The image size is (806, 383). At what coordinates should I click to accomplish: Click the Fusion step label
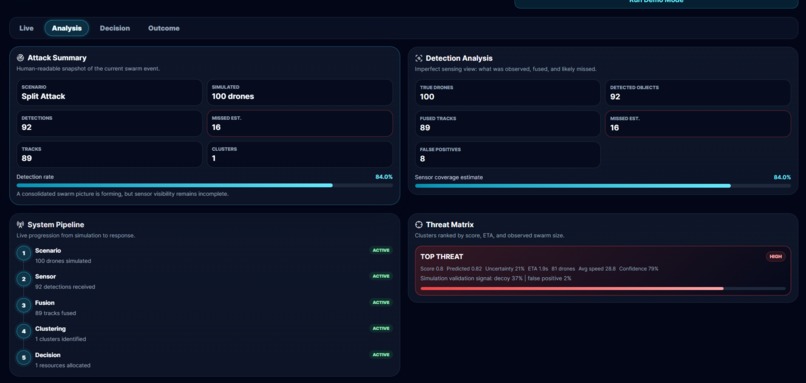pos(45,303)
